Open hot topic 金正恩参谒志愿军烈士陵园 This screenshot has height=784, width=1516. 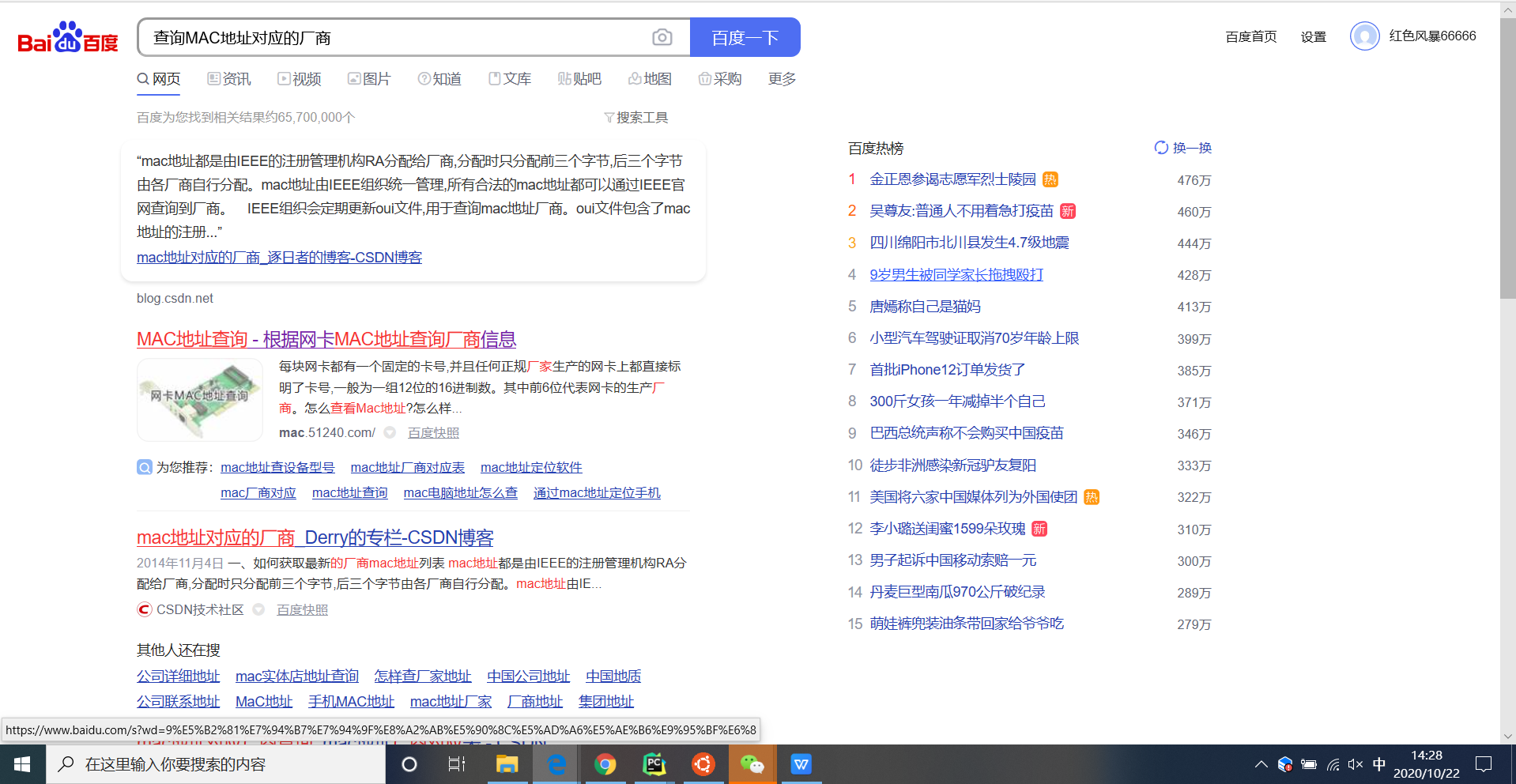[x=952, y=179]
